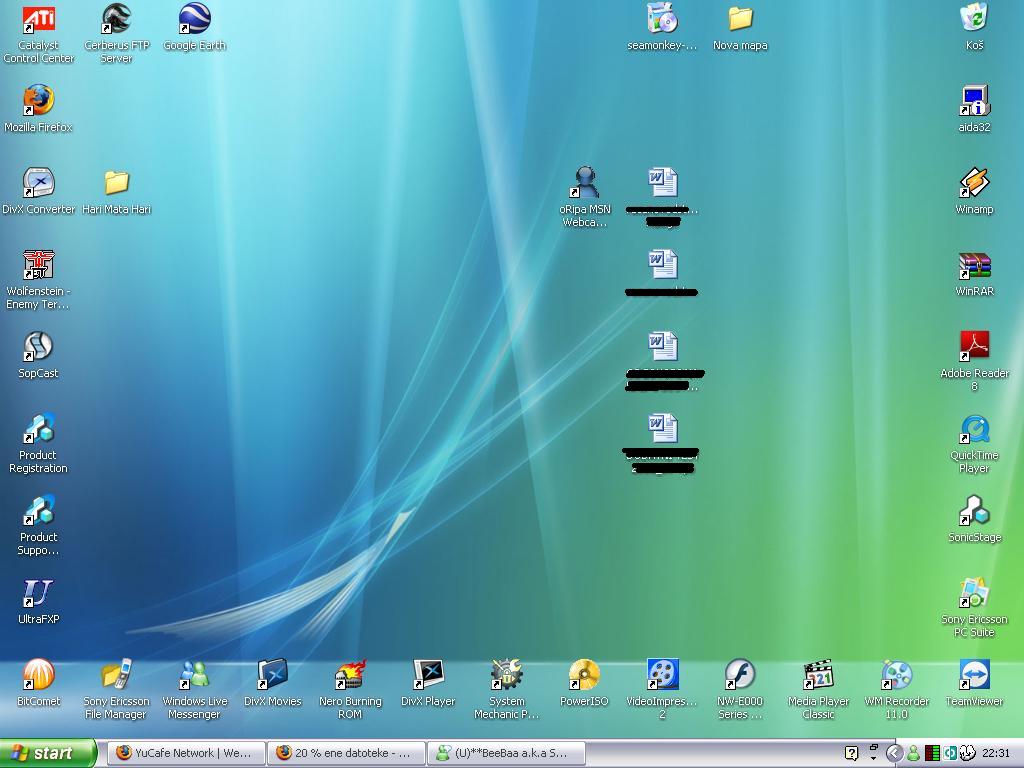Click Windows Live Messenger desktop icon

pos(194,675)
